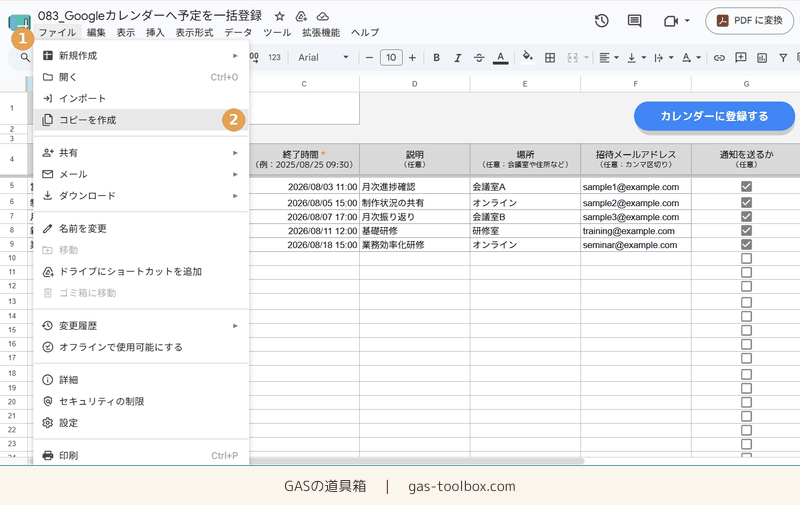Uncheck notification checkbox for seminar@example.com row

pos(746,244)
